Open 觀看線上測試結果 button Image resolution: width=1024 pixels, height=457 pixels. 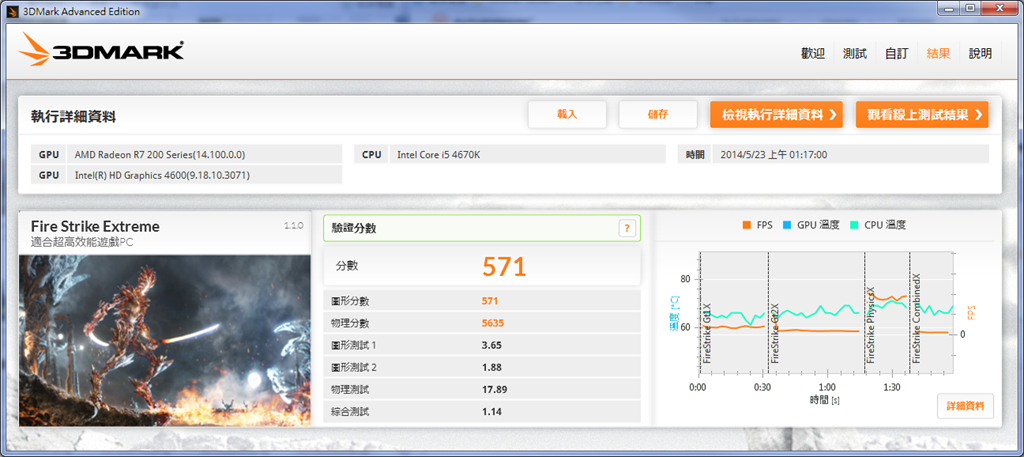pos(922,114)
